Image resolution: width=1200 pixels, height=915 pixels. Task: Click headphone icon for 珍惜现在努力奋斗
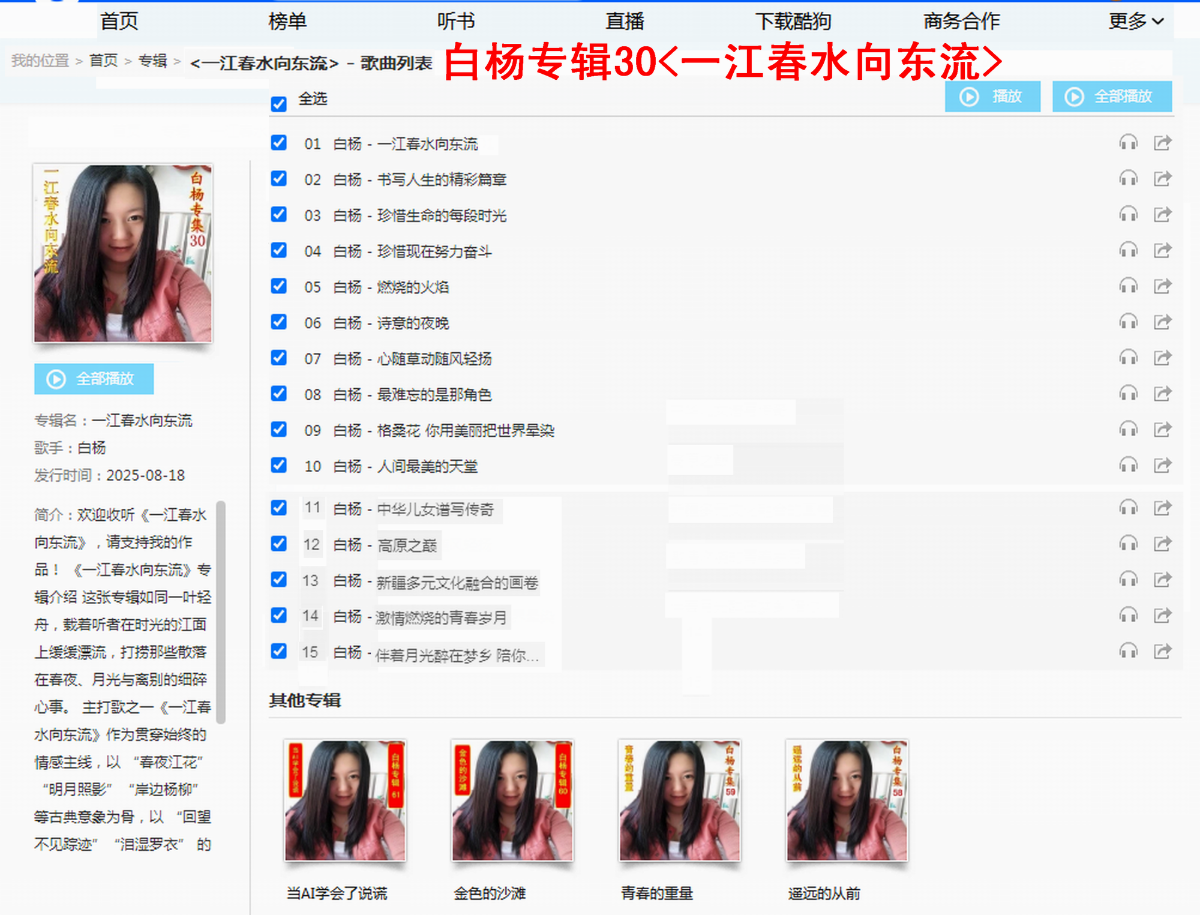pyautogui.click(x=1129, y=250)
